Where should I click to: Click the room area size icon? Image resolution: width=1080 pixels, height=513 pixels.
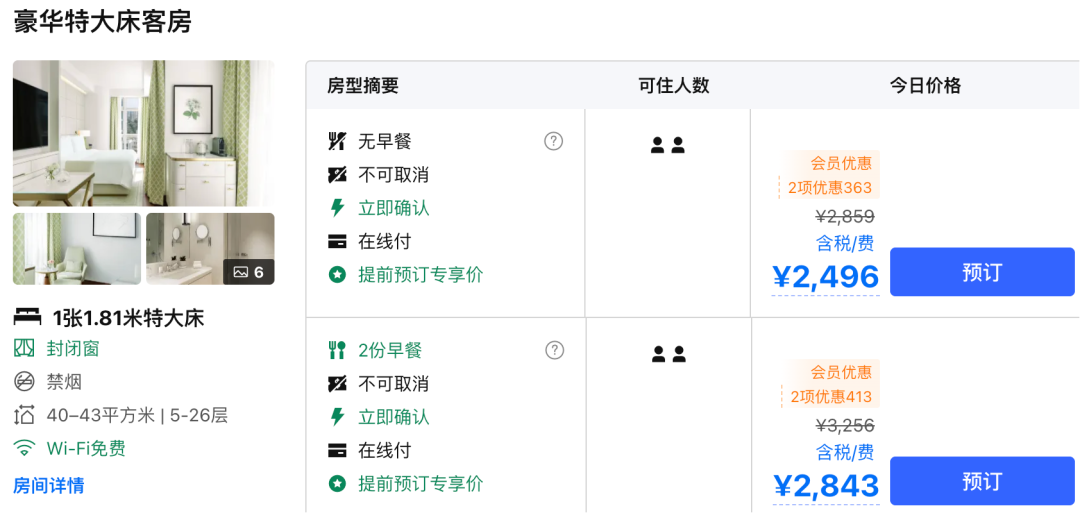click(24, 415)
